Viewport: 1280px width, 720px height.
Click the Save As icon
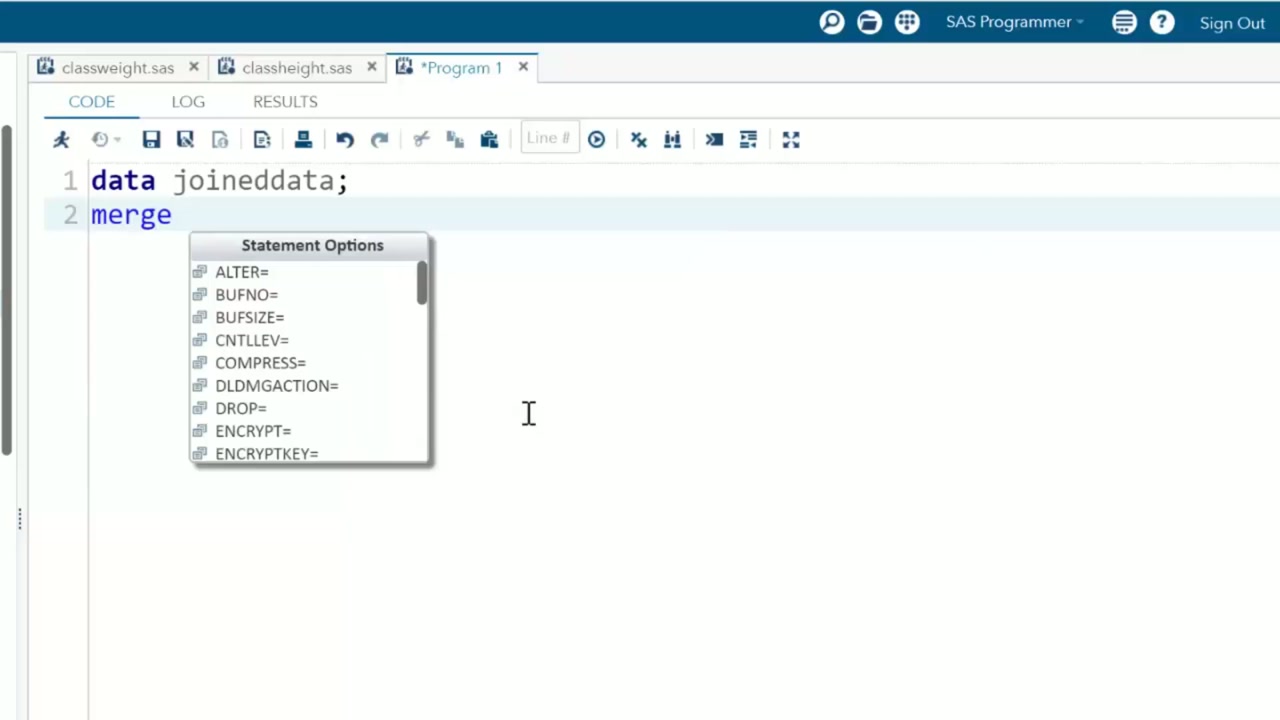185,140
